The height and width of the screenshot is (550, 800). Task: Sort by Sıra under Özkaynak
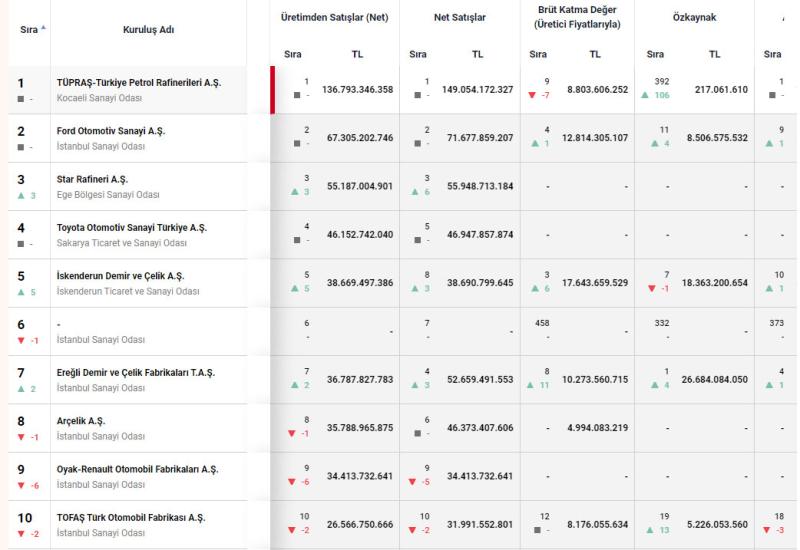point(656,54)
